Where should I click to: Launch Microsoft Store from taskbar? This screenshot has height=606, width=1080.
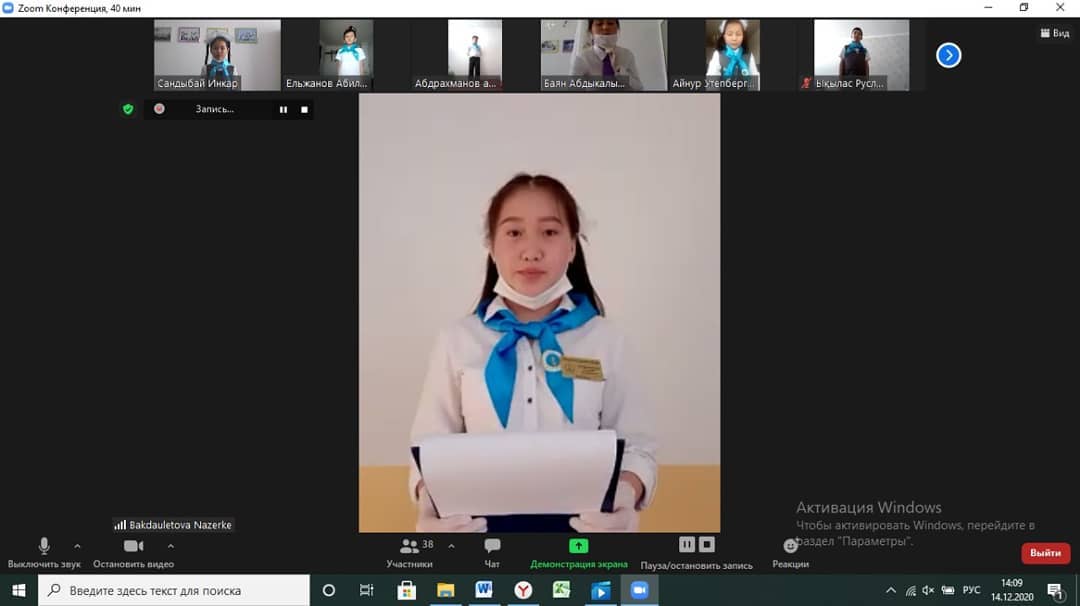tap(406, 590)
